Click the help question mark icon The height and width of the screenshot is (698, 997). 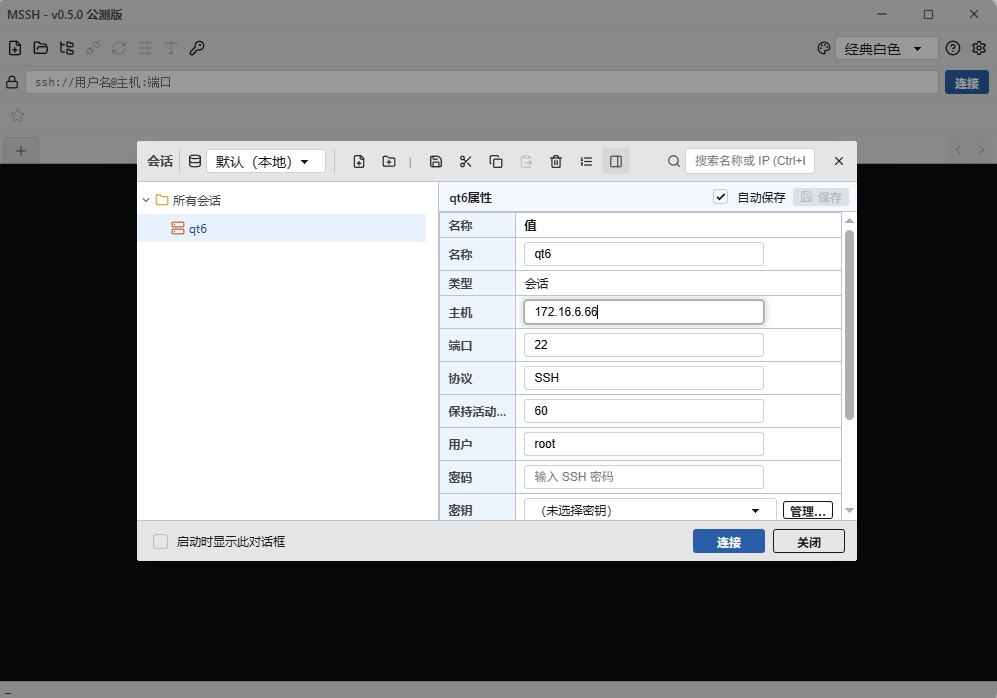tap(952, 48)
